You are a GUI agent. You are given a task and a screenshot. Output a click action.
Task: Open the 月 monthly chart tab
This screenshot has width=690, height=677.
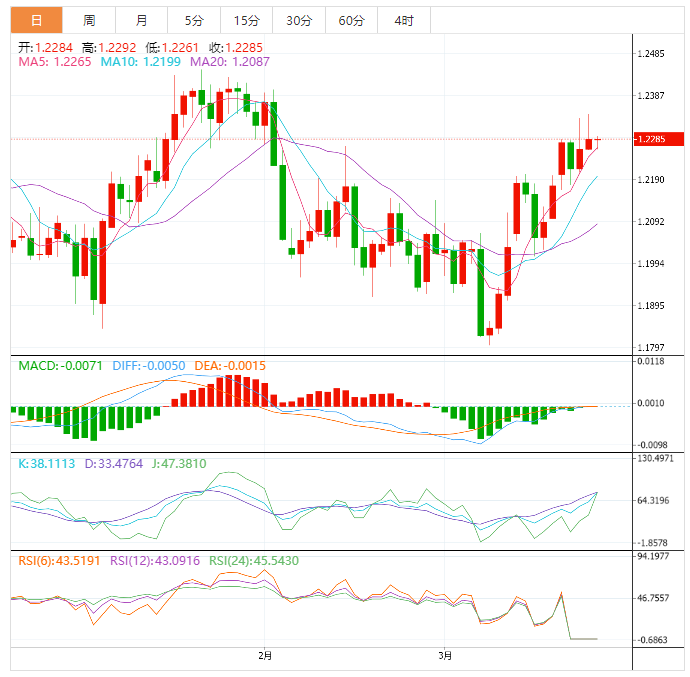[x=141, y=20]
